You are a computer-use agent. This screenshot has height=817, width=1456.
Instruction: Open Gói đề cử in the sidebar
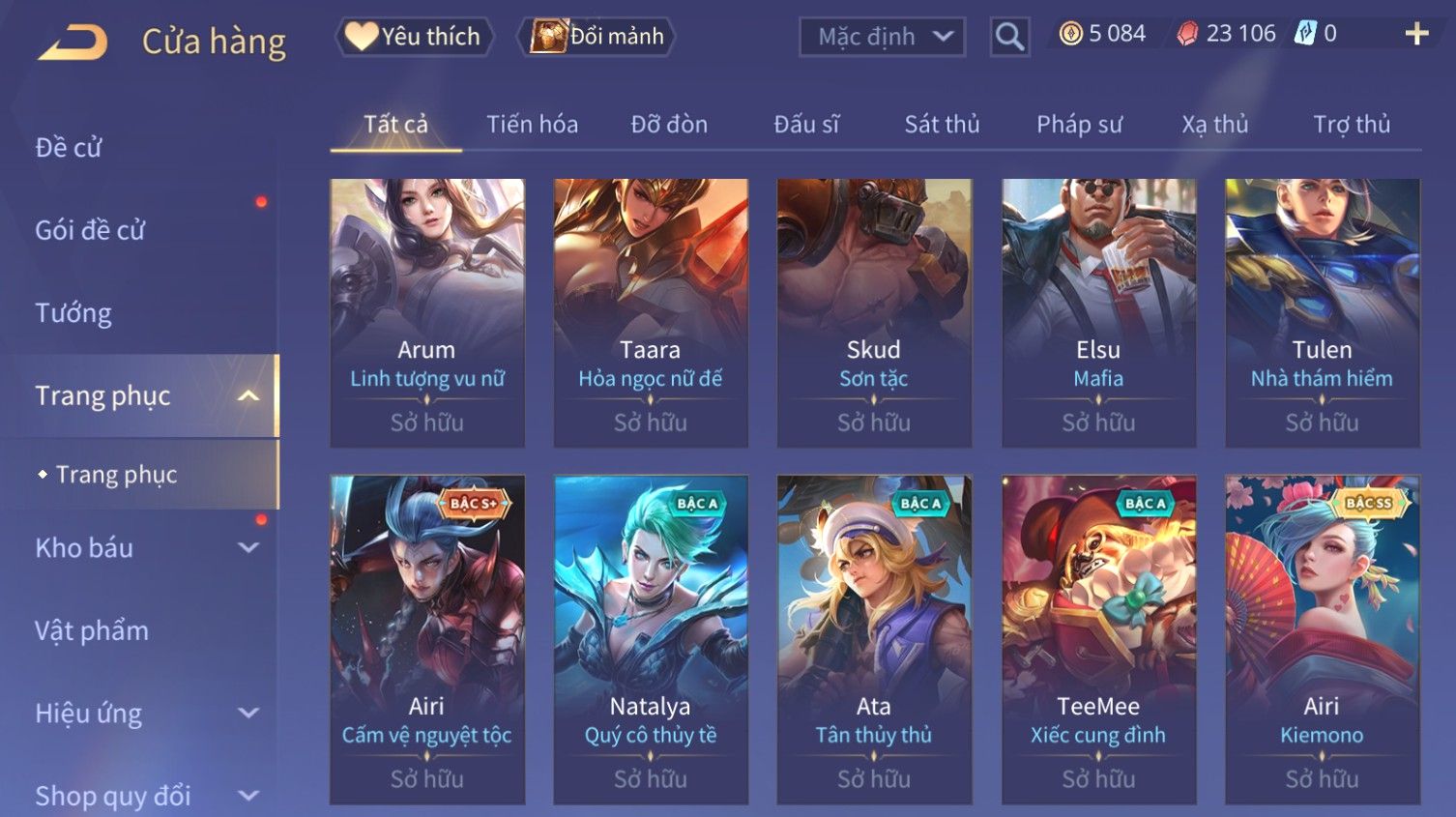click(x=90, y=230)
